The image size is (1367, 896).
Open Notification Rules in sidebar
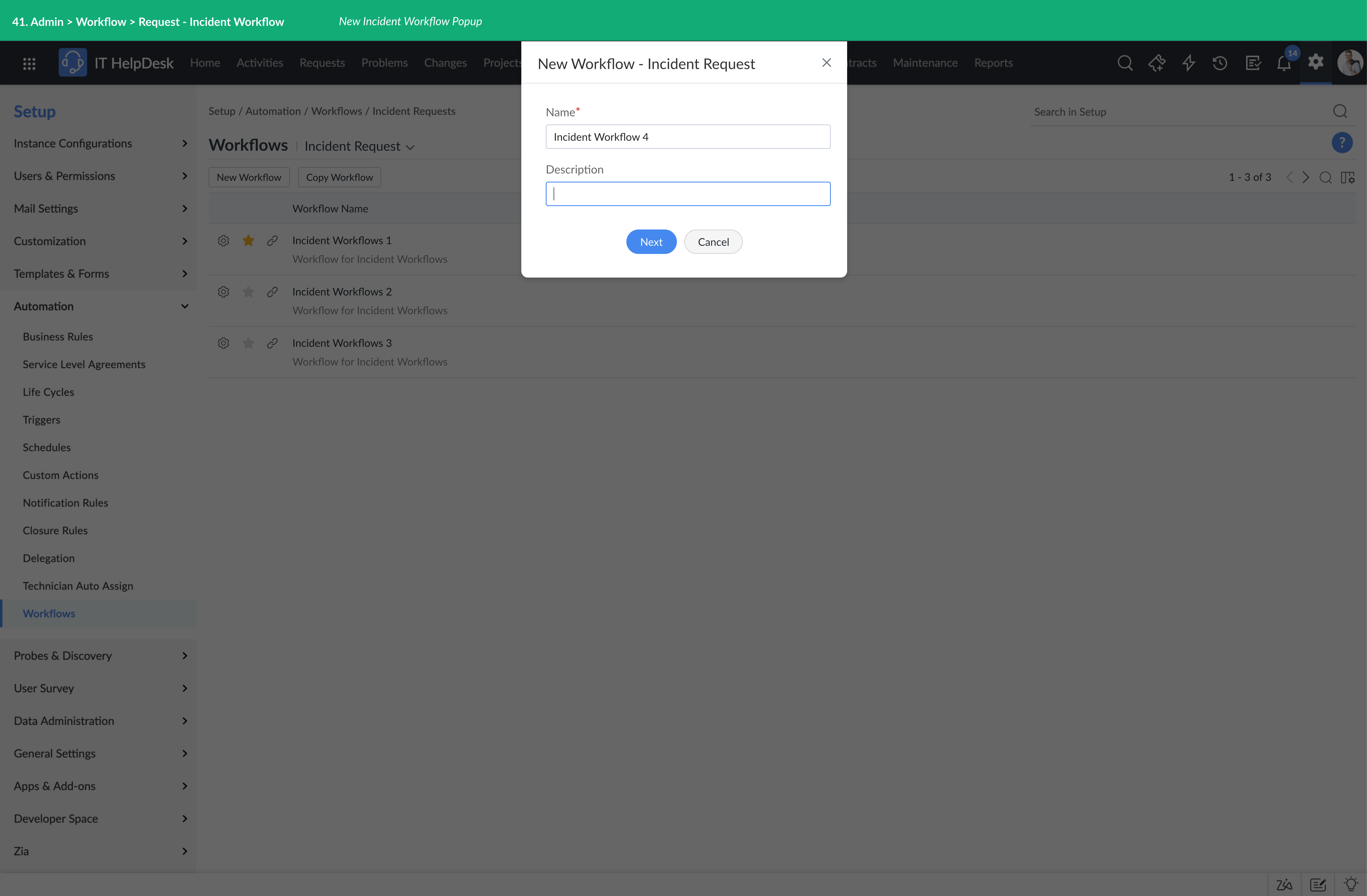coord(66,503)
